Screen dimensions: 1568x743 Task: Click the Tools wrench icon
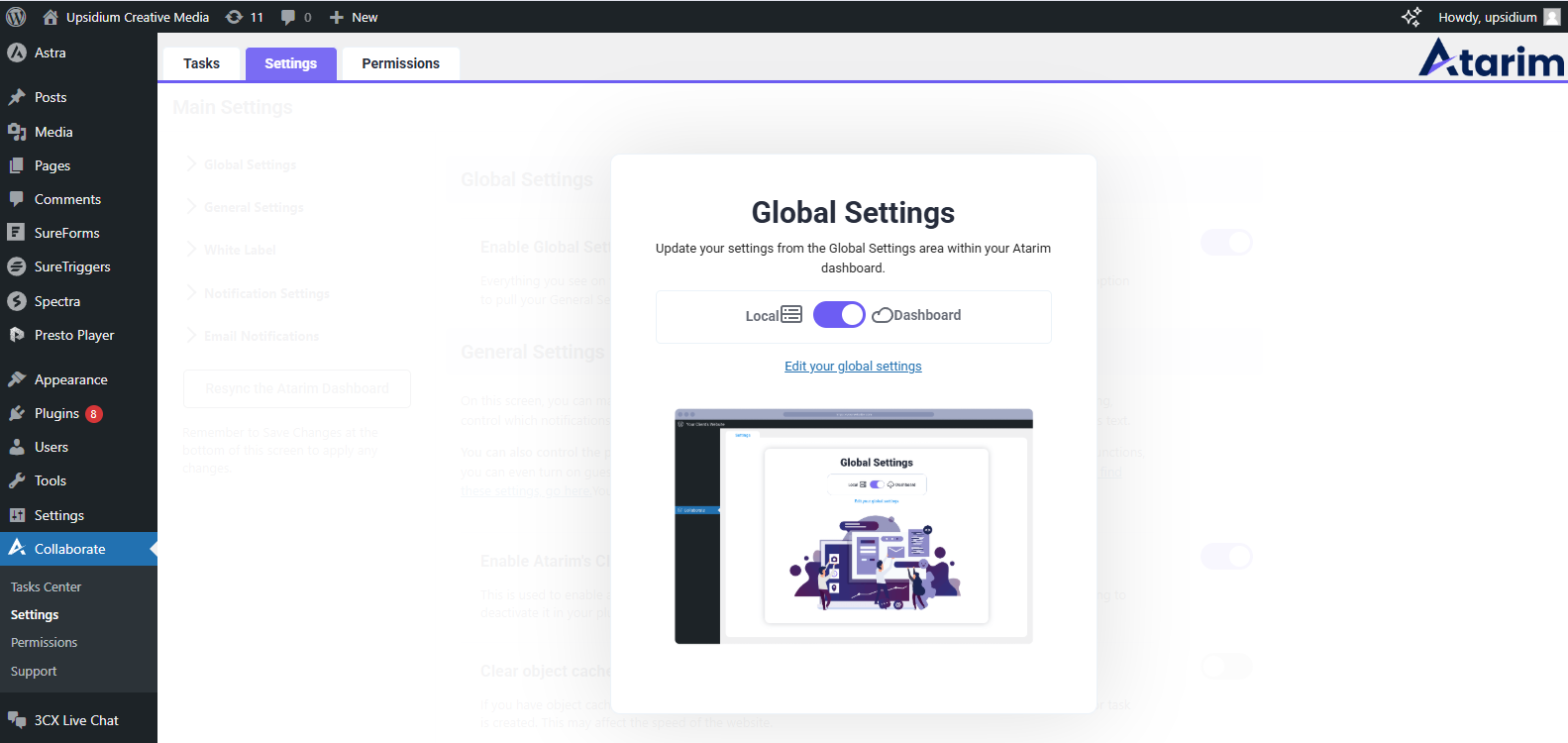tap(17, 480)
